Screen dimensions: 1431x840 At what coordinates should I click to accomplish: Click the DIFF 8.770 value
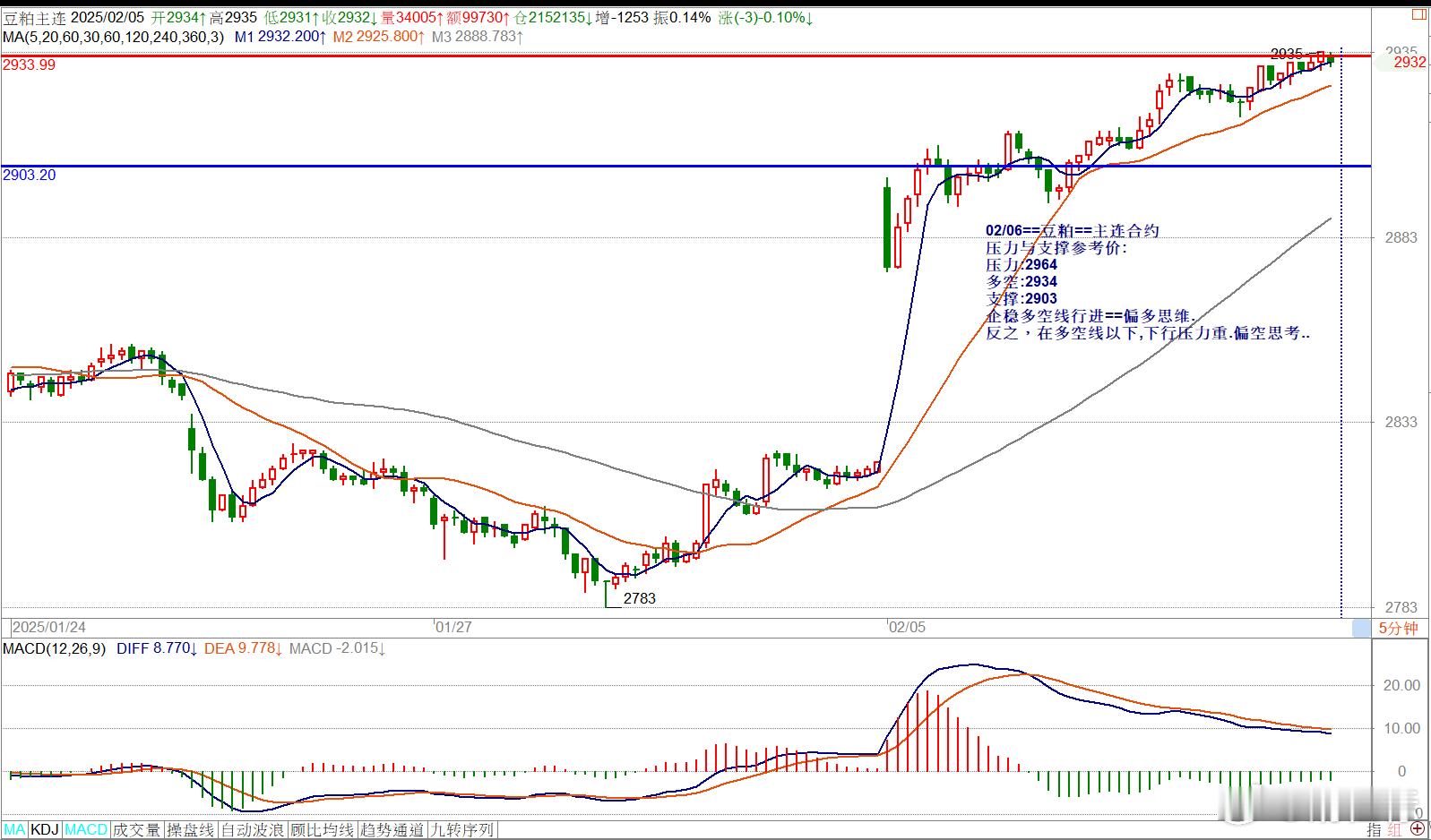pos(157,648)
